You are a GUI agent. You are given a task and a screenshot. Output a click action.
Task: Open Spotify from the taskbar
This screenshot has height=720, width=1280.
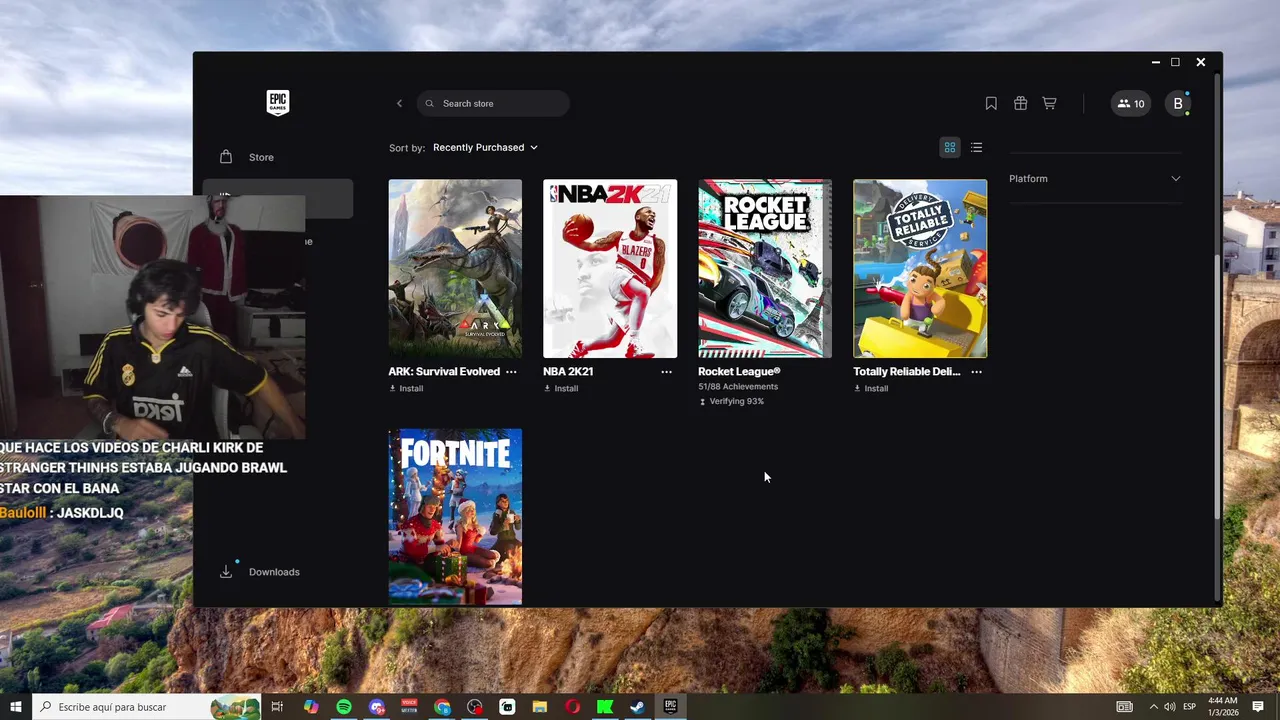tap(344, 707)
